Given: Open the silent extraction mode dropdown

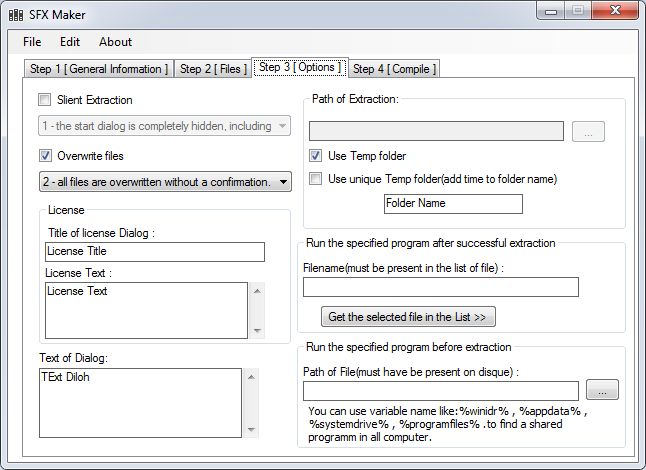Looking at the screenshot, I should (164, 126).
